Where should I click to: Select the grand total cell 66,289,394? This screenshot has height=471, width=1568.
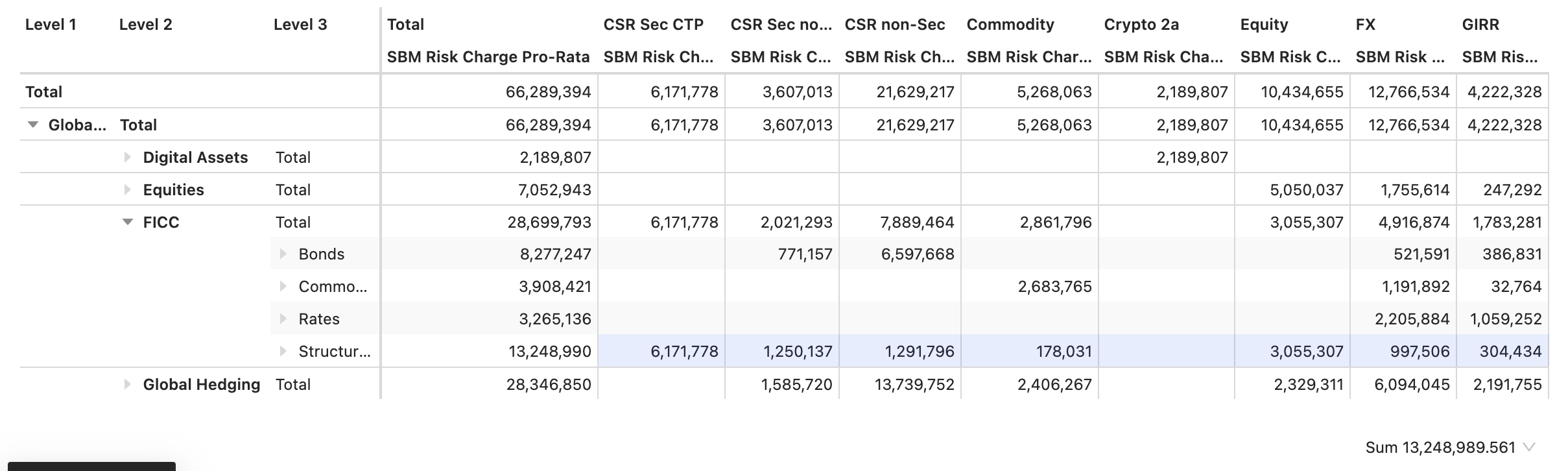click(x=549, y=92)
